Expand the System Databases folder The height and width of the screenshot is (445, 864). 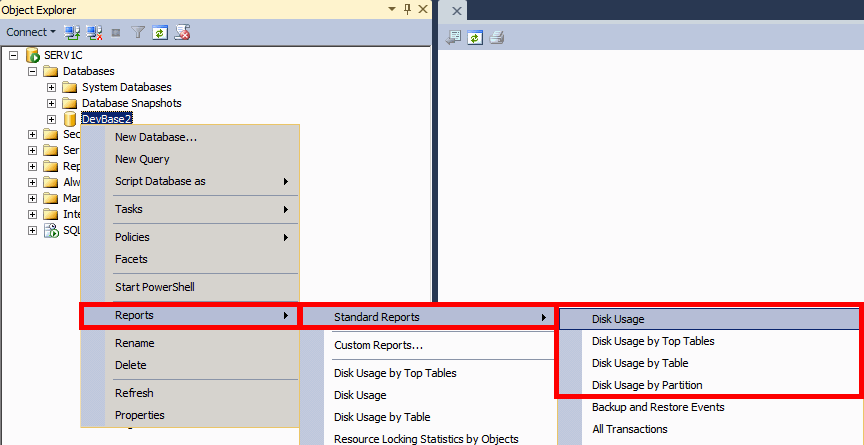tap(52, 87)
